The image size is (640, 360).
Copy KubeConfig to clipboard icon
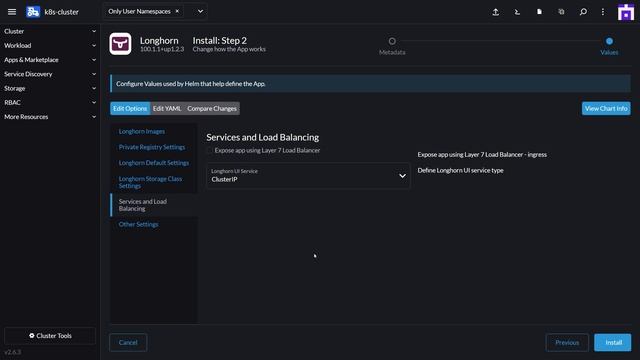click(561, 12)
